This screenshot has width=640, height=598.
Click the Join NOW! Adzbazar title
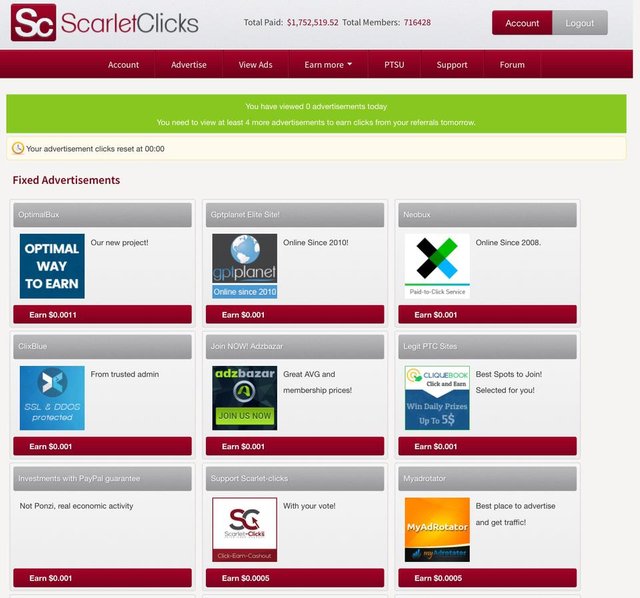tap(295, 347)
